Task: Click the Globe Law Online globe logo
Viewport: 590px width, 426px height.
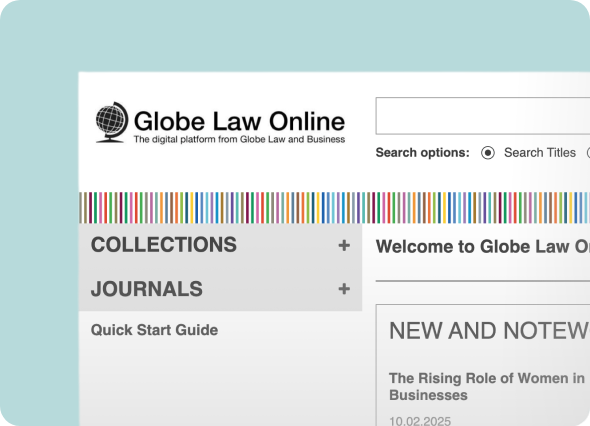Action: (x=112, y=122)
